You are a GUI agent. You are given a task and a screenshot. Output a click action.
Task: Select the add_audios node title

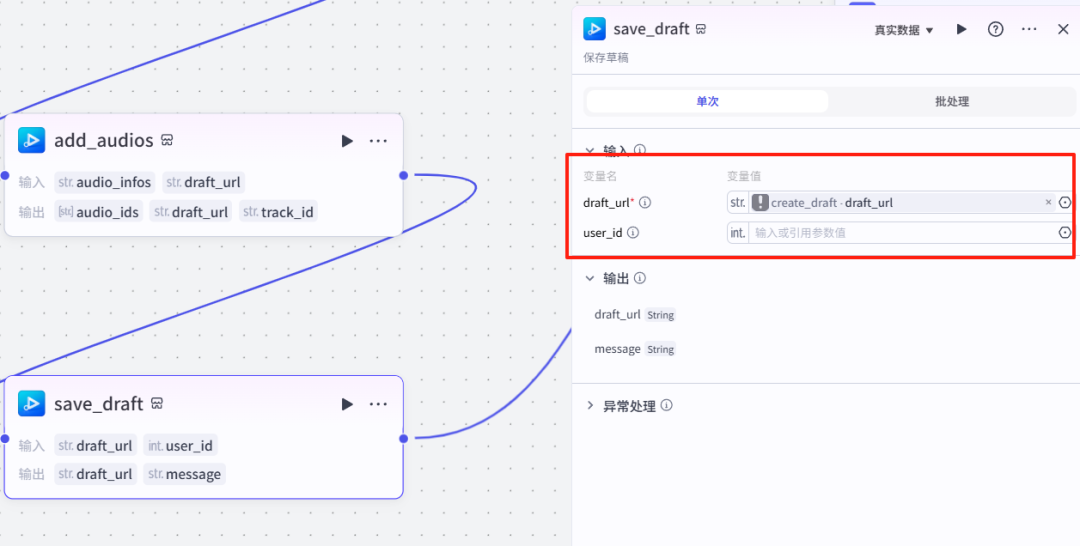click(104, 140)
